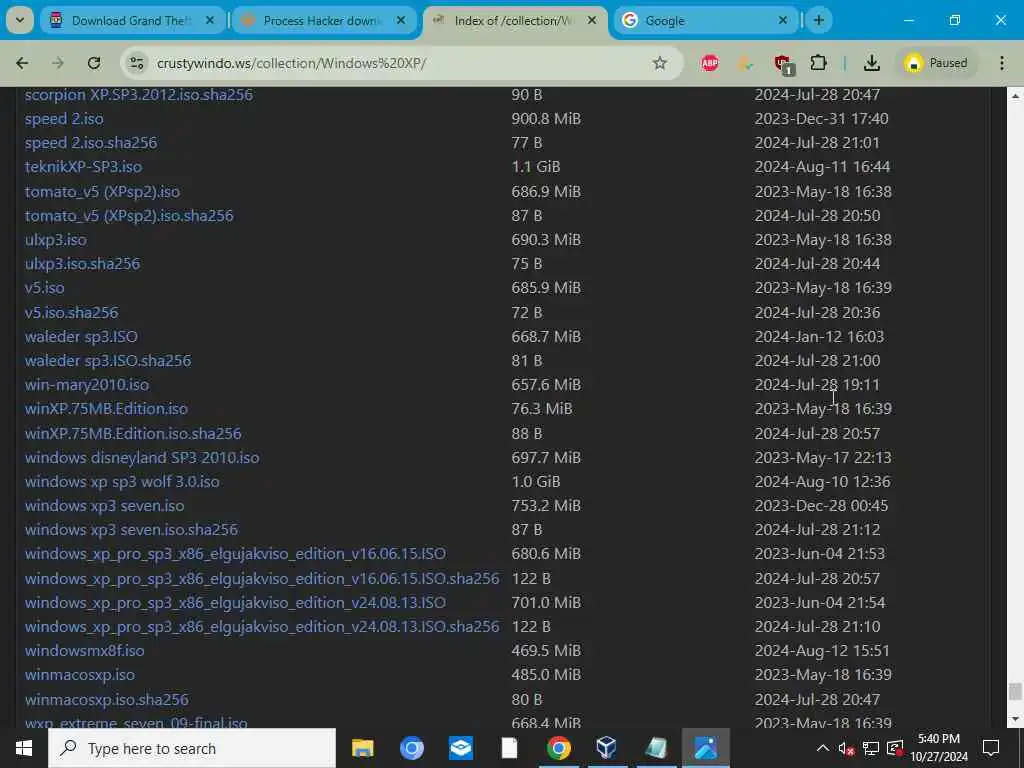Open speed 2.iso.sha256 checksum link
This screenshot has height=768, width=1024.
(x=91, y=142)
